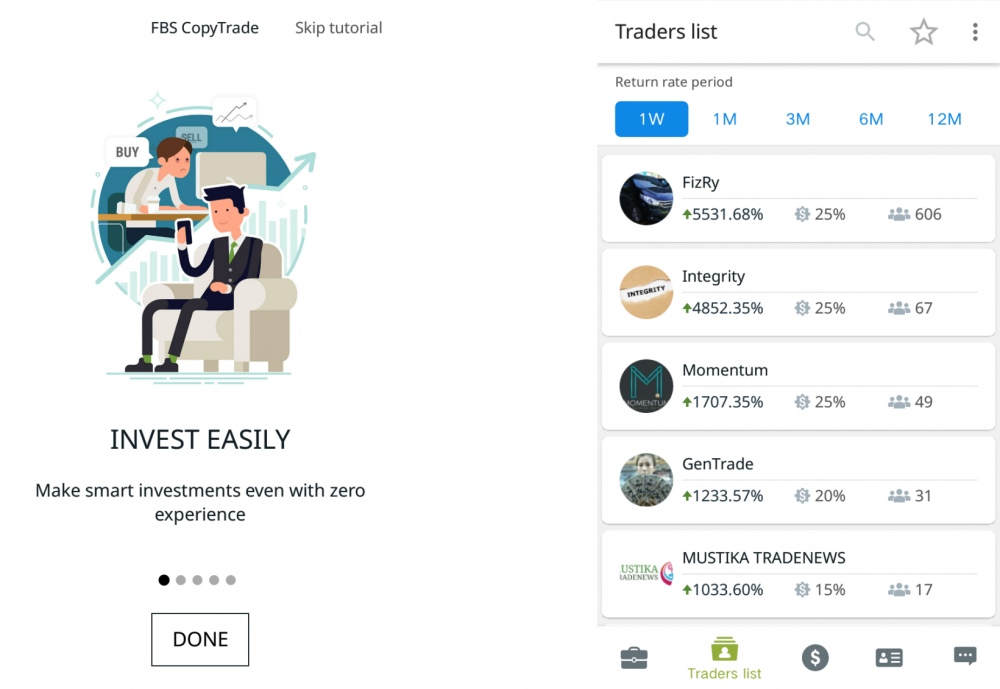1000x689 pixels.
Task: Open the Momentum trader card
Action: (x=798, y=386)
